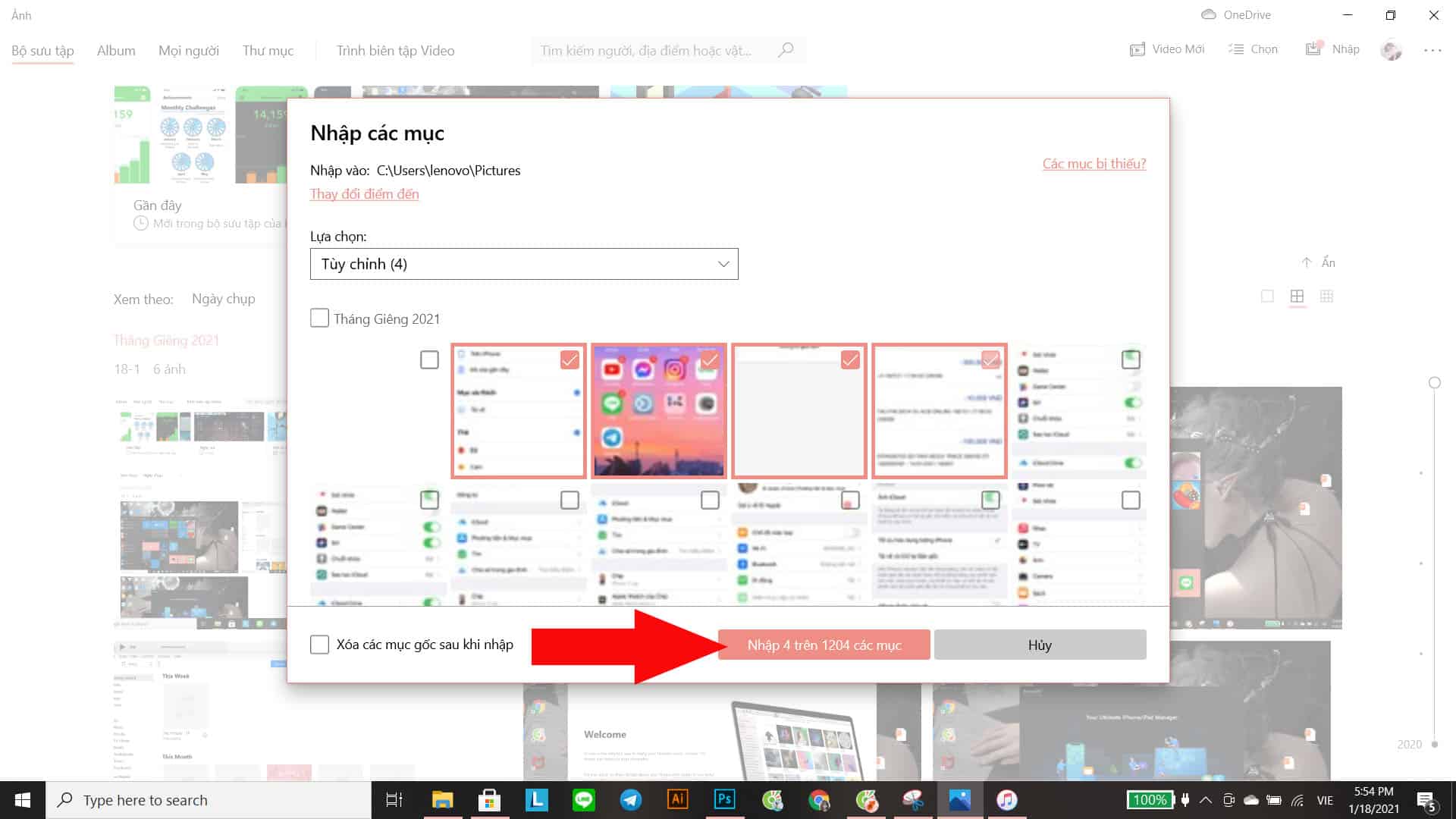Screen dimensions: 1456x819
Task: Uncheck the colorful home screen photo
Action: coord(709,359)
